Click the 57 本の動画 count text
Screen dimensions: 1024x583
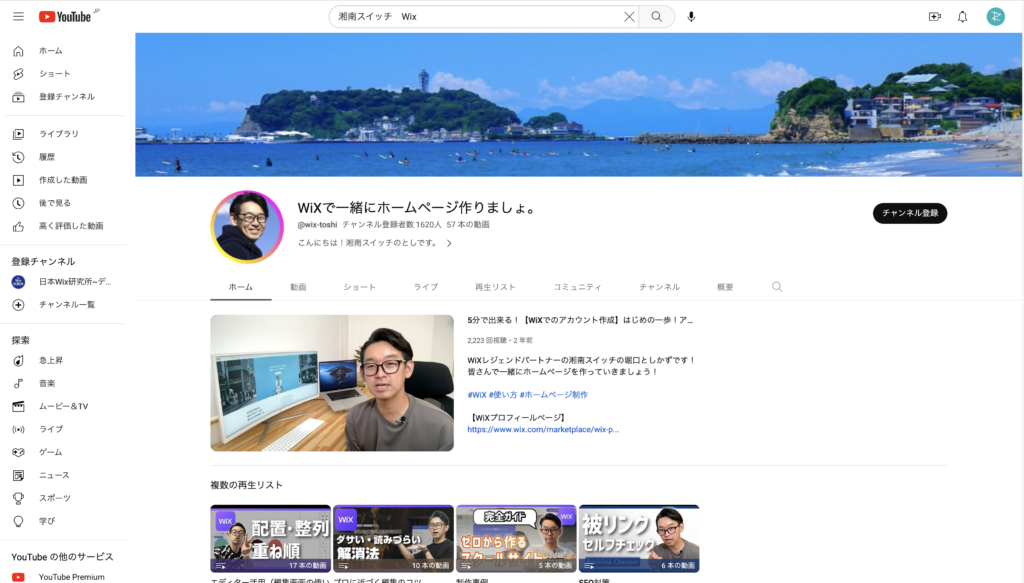[x=468, y=225]
